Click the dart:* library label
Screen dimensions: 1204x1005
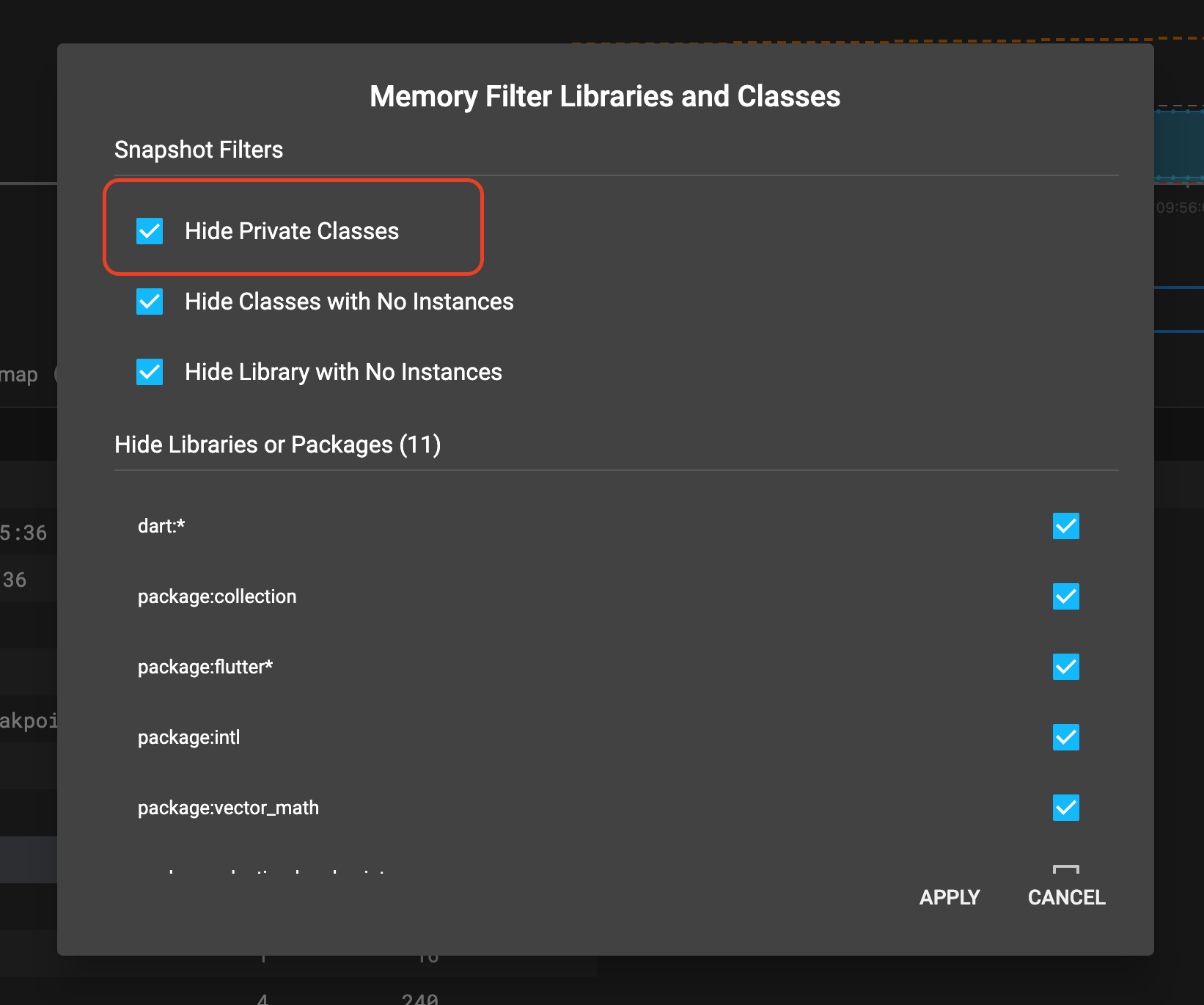[x=161, y=526]
